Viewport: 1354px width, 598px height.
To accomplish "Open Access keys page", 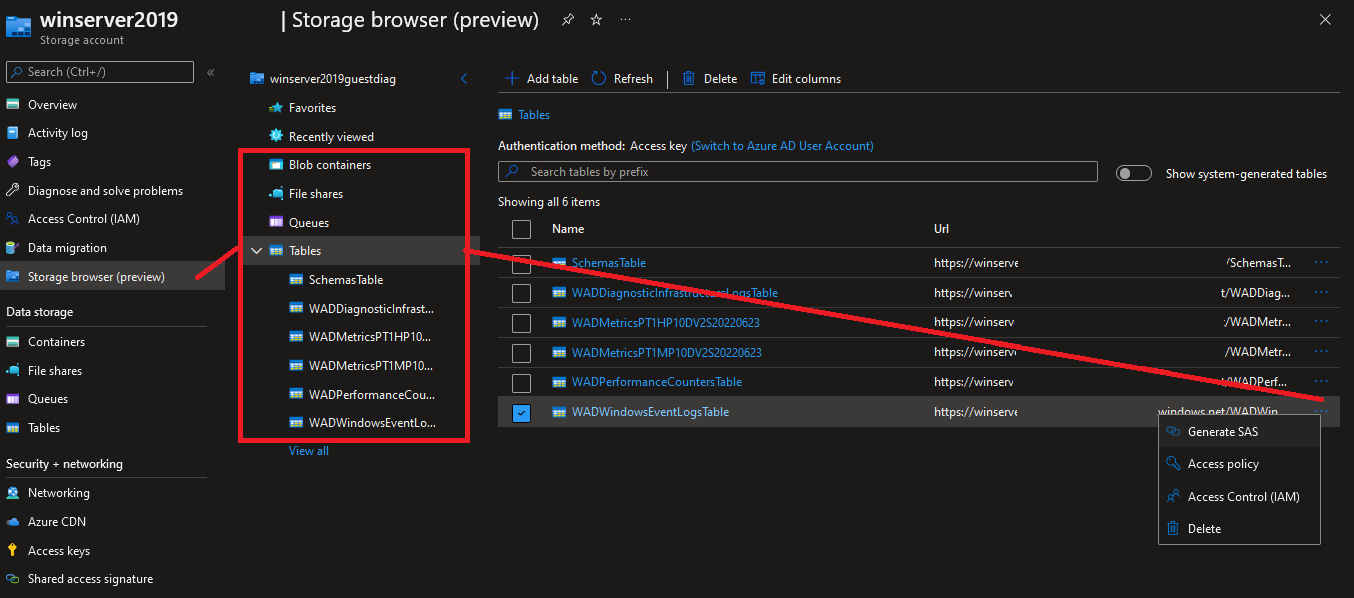I will pyautogui.click(x=58, y=551).
